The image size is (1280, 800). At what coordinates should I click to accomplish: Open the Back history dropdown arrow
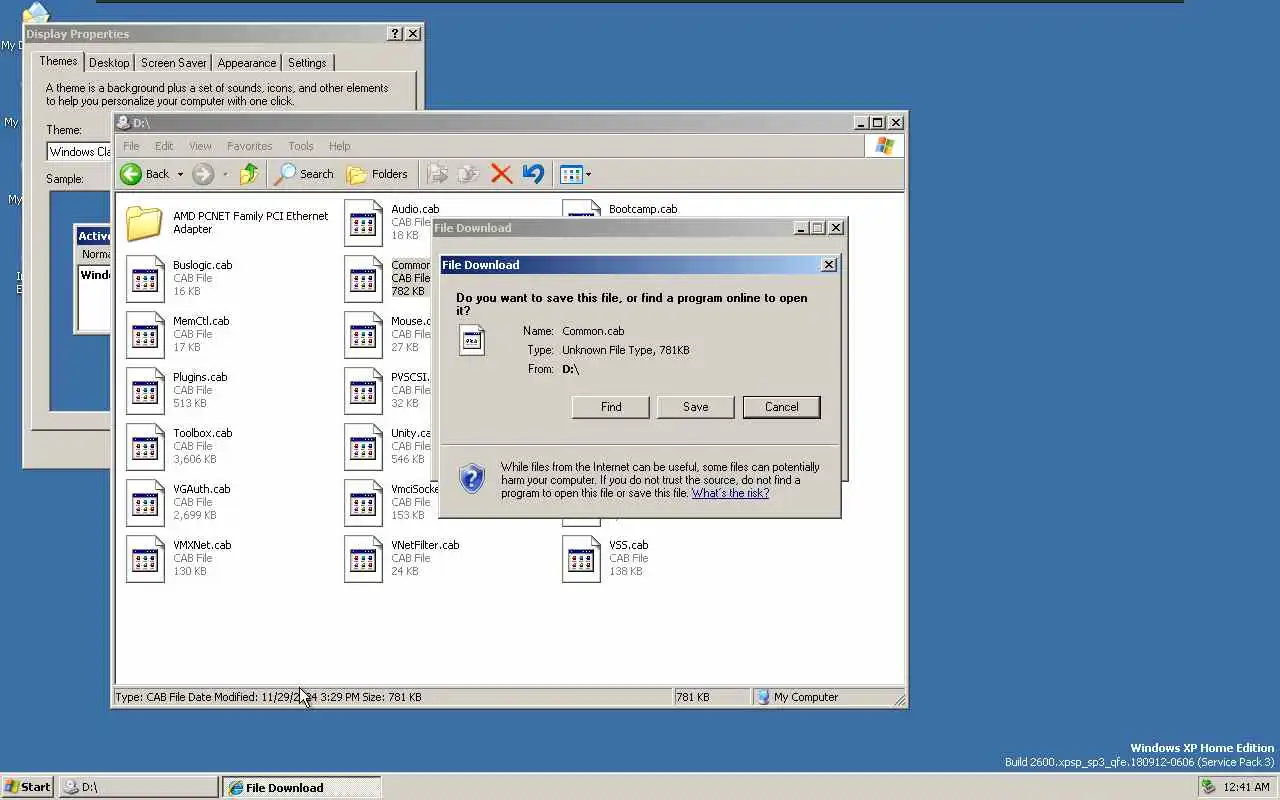pos(180,175)
